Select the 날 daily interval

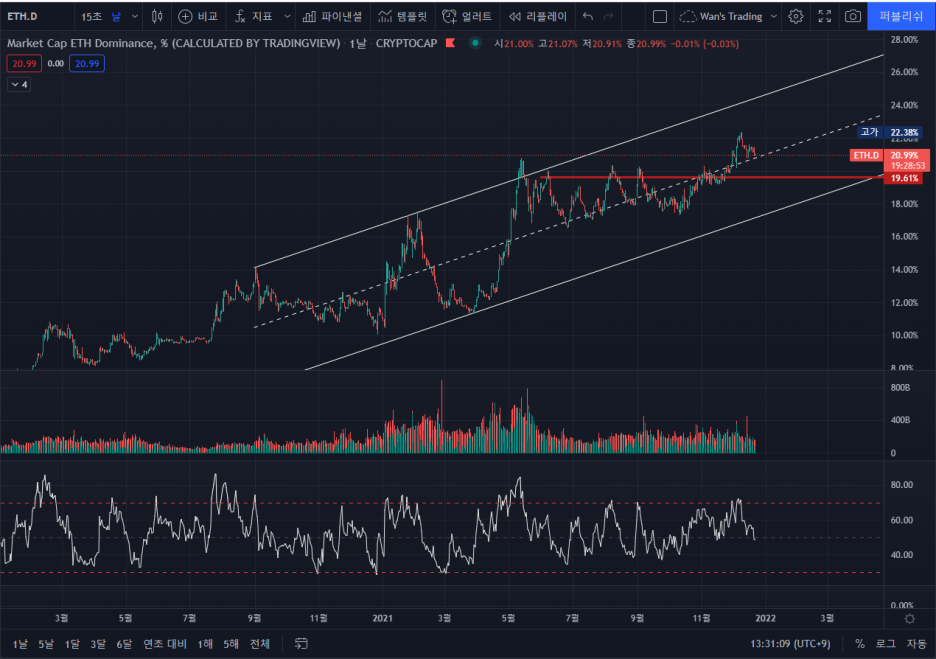point(116,17)
